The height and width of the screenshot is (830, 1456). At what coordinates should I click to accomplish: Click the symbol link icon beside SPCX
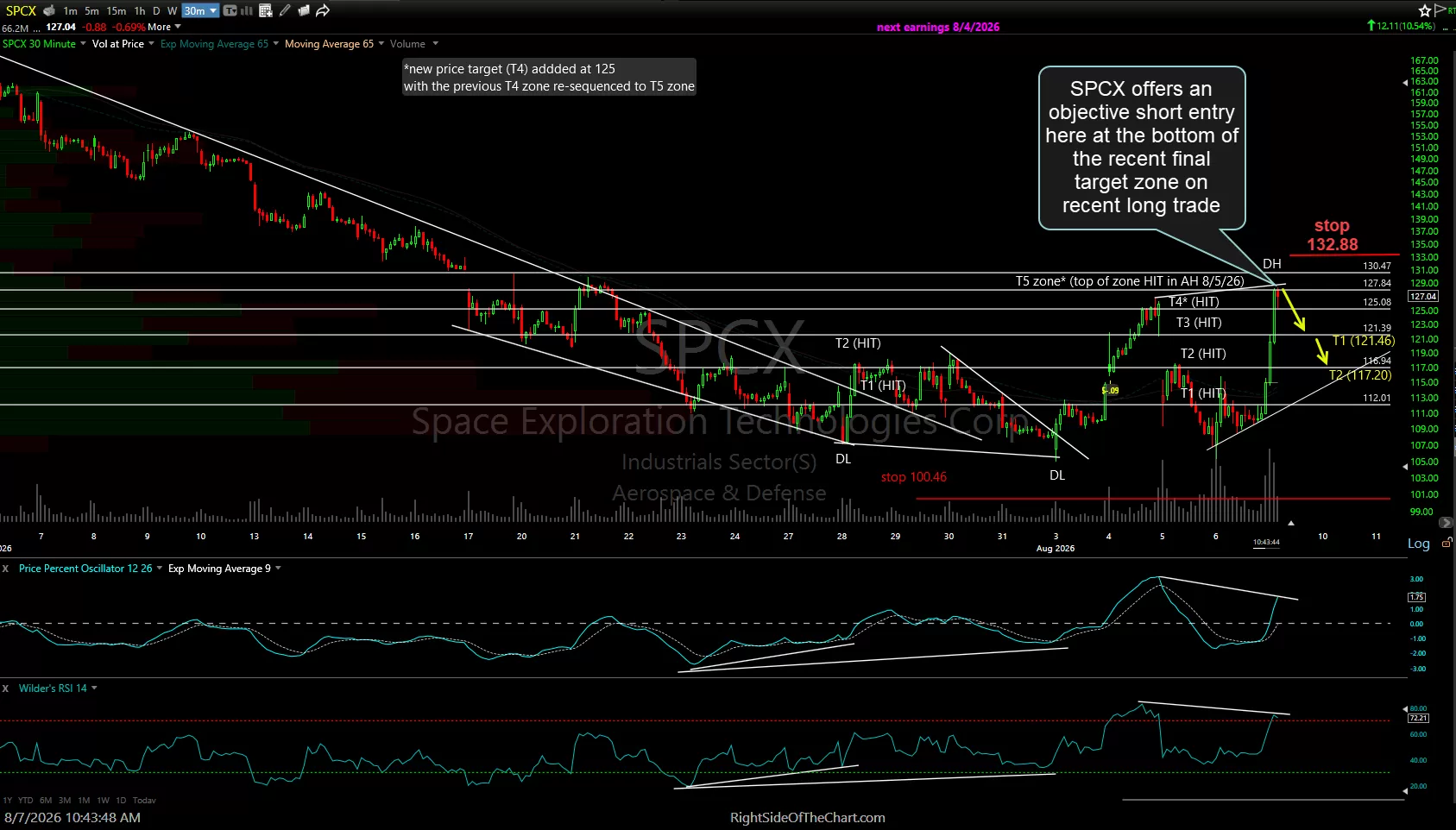click(x=49, y=10)
